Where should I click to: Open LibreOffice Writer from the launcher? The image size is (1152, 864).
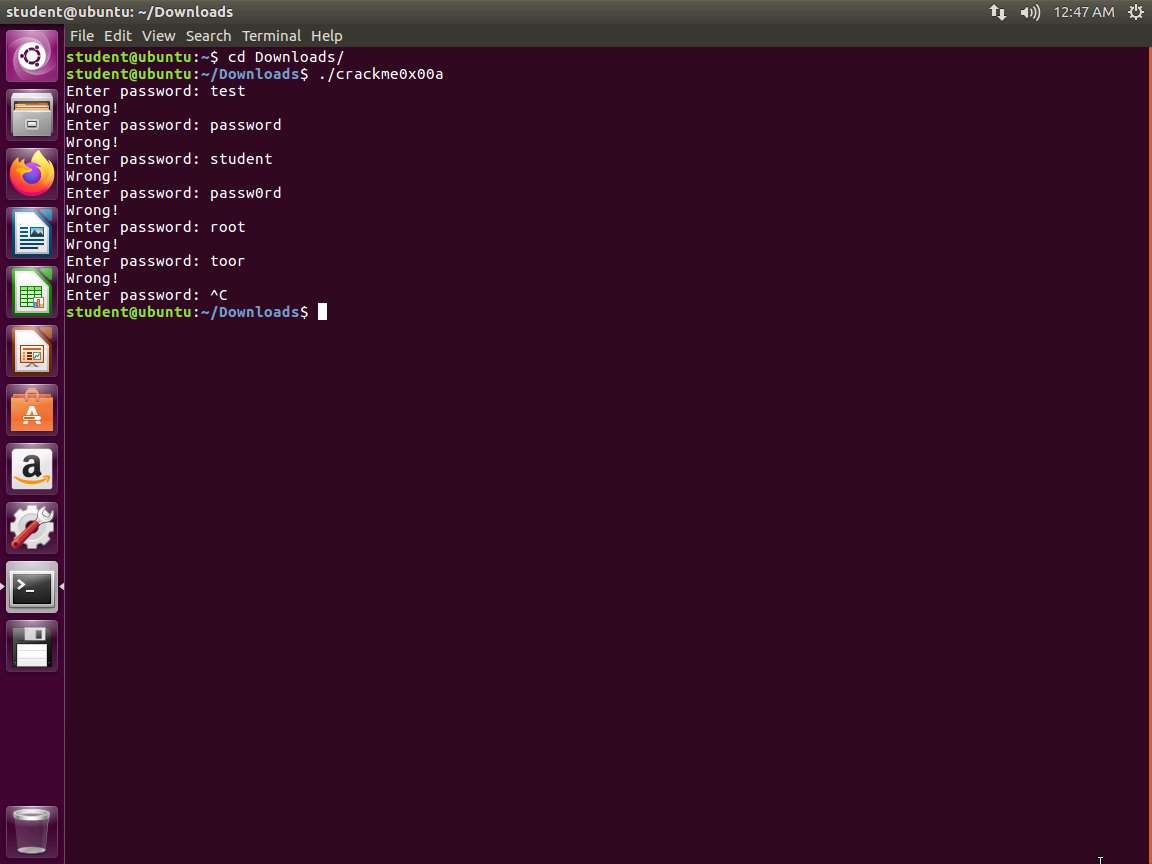tap(32, 233)
